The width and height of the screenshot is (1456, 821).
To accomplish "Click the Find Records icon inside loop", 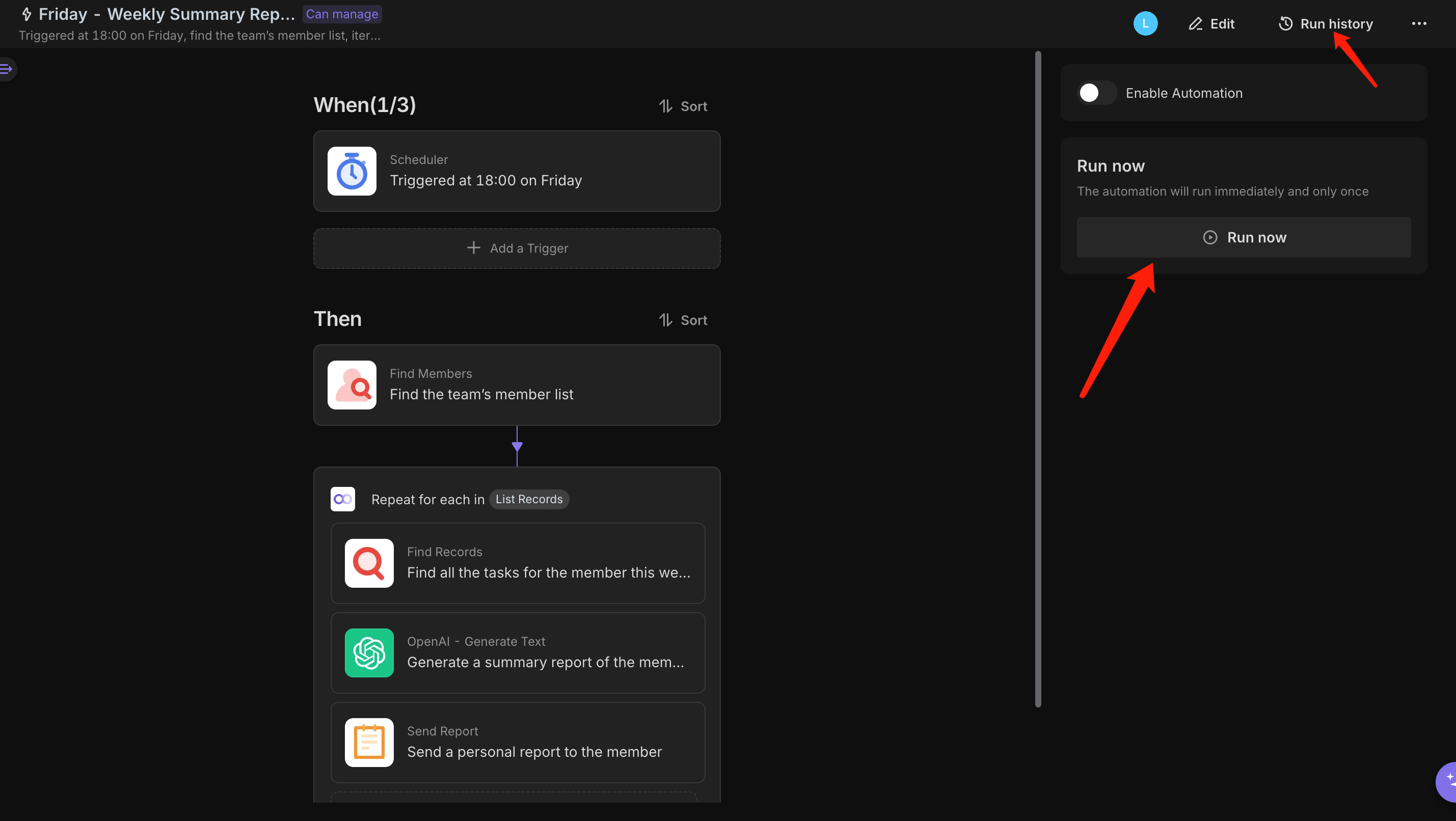I will (x=369, y=562).
